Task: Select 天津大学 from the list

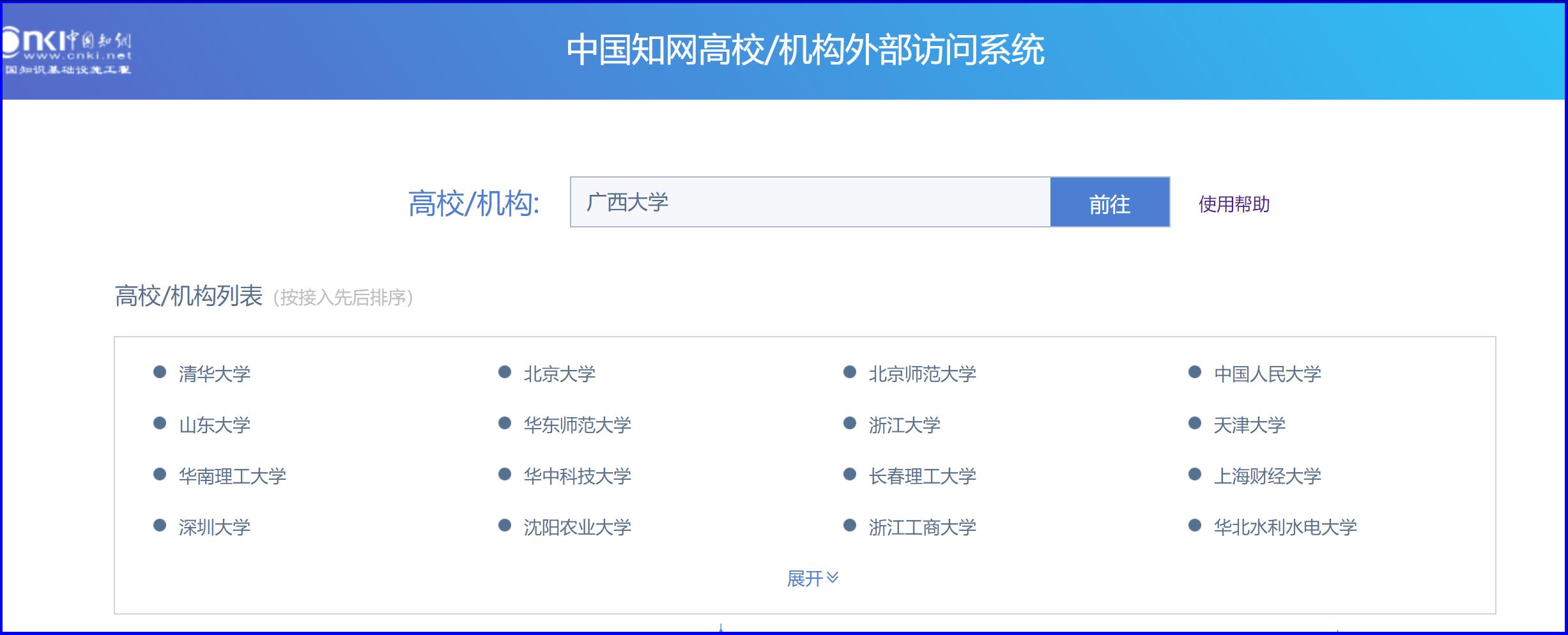Action: click(x=1250, y=425)
